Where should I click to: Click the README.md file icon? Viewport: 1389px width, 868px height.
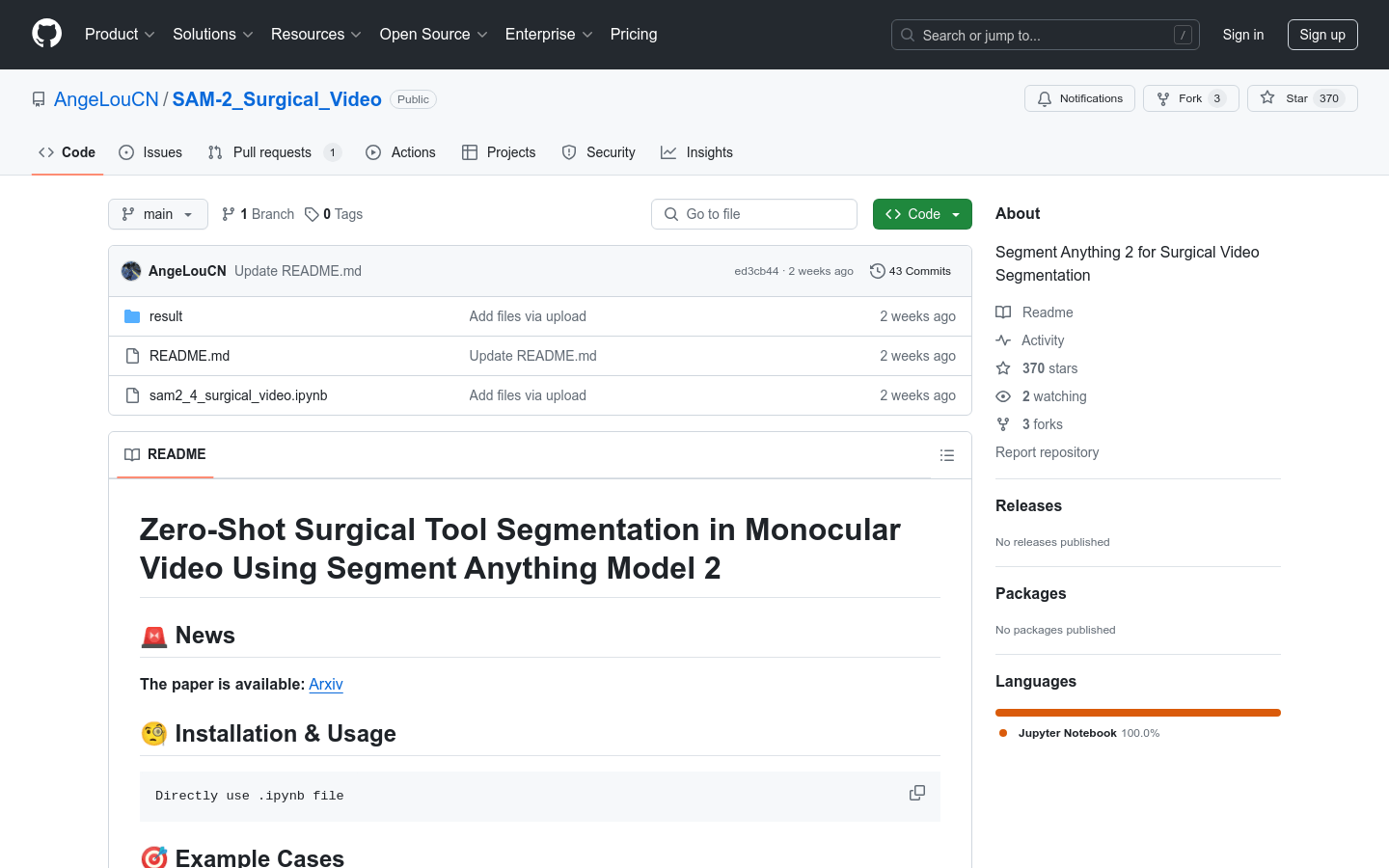(x=132, y=356)
